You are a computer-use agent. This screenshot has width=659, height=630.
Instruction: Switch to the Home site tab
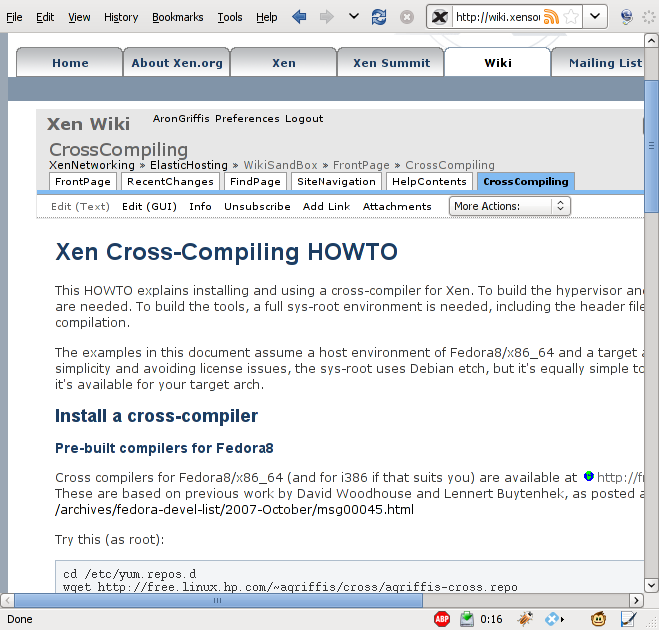[70, 63]
